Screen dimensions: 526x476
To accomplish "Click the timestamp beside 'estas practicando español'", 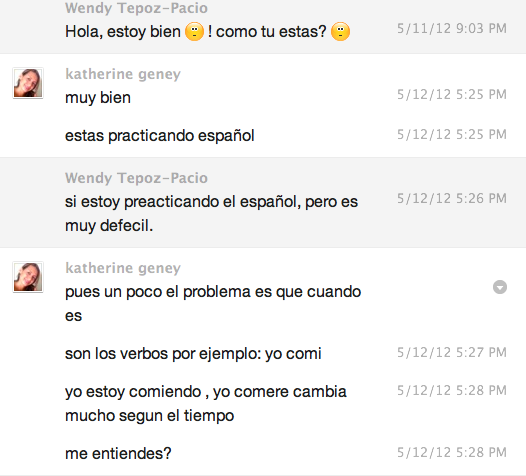I will 452,135.
